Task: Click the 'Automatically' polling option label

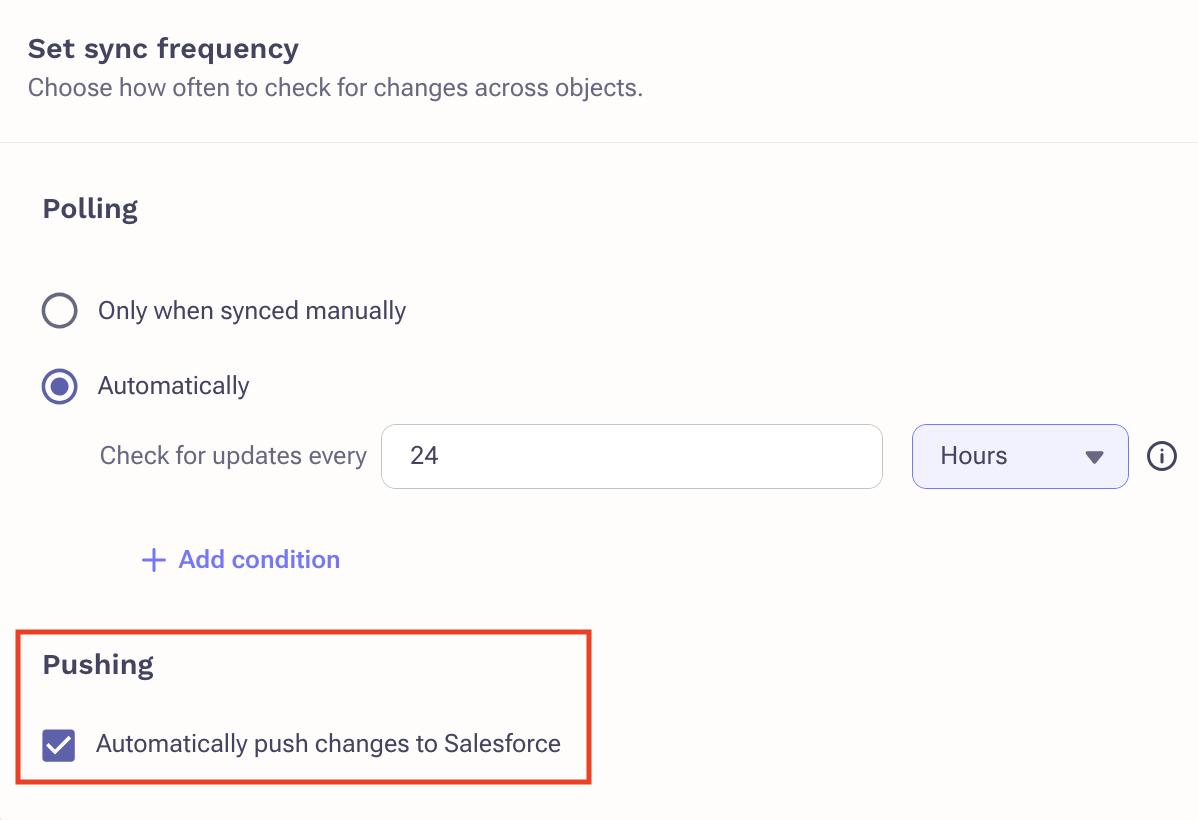Action: pyautogui.click(x=173, y=386)
